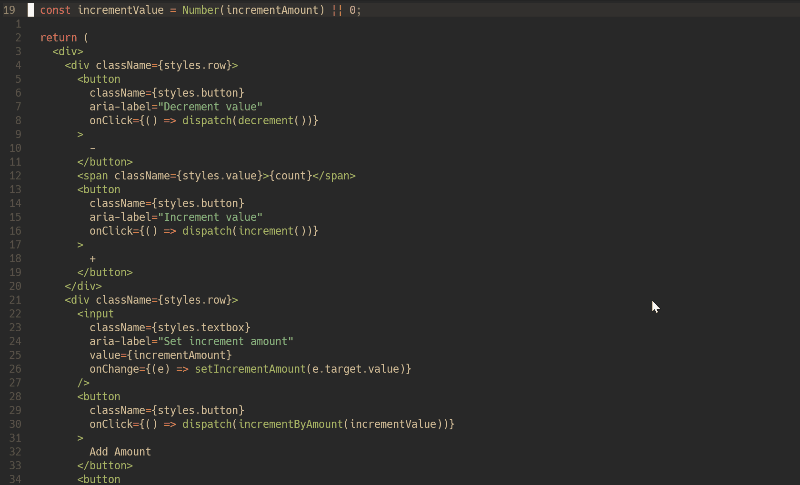Click 'value={incrementAmount}' on line 25
The width and height of the screenshot is (800, 485).
click(161, 355)
